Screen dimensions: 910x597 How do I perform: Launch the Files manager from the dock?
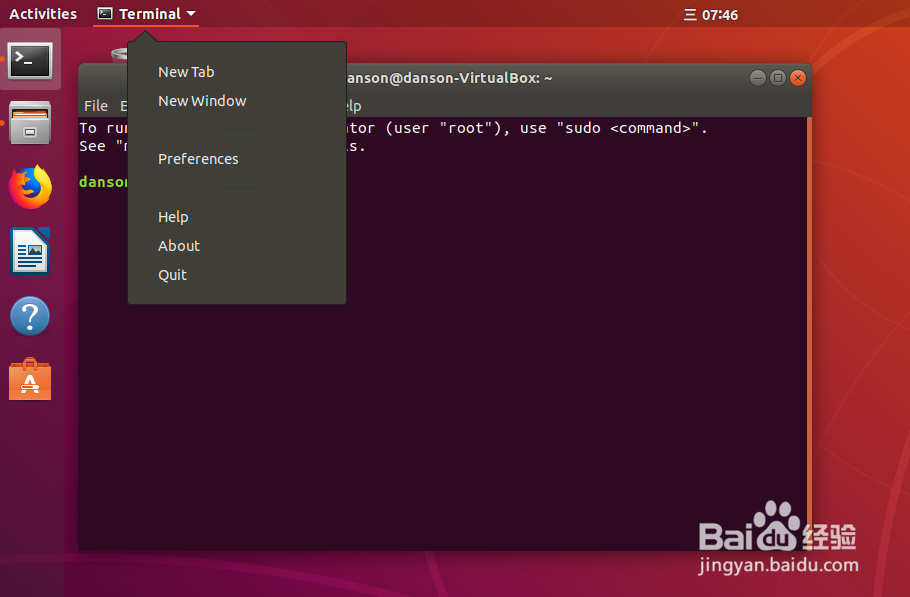30,123
